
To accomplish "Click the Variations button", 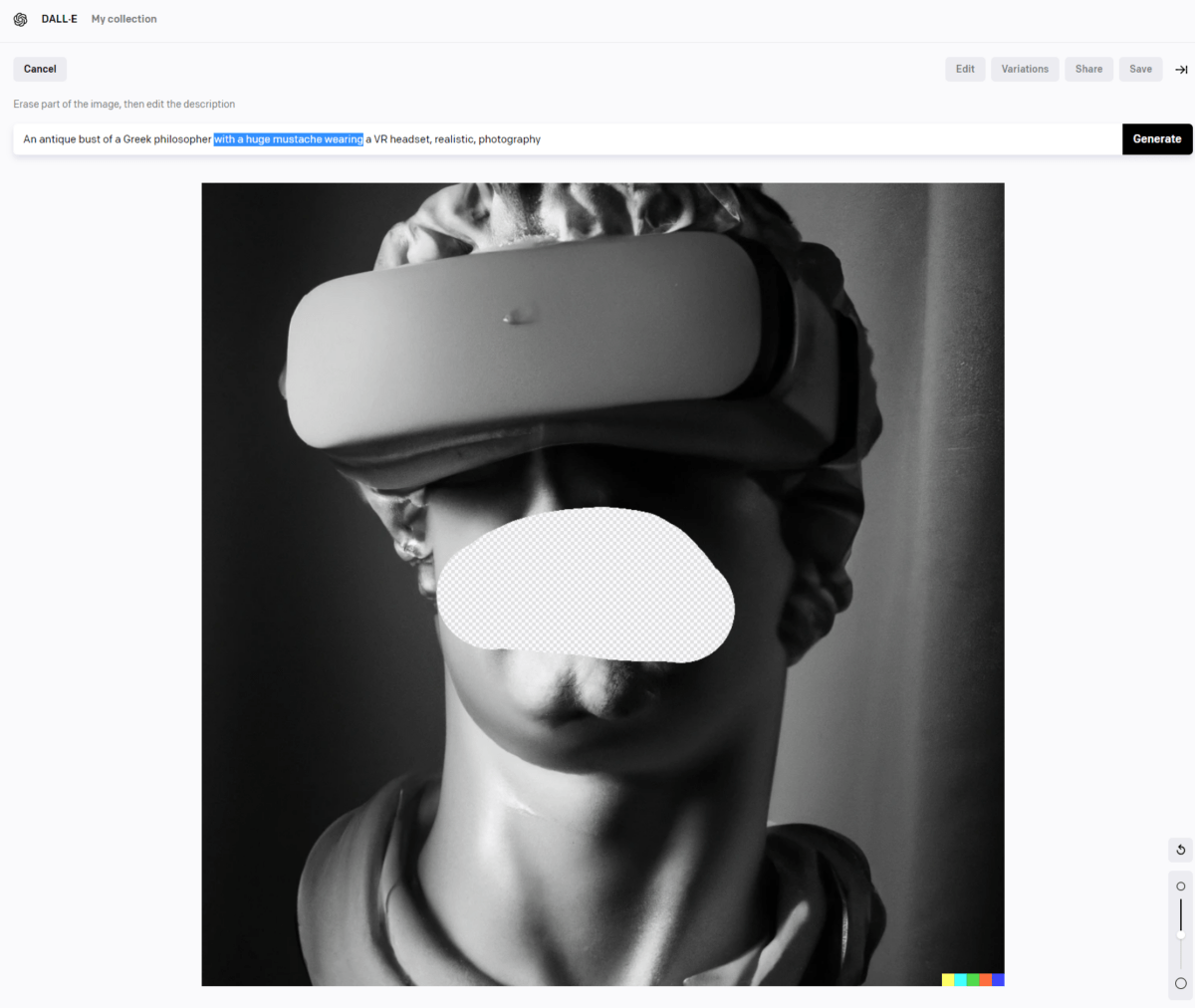I will 1025,69.
